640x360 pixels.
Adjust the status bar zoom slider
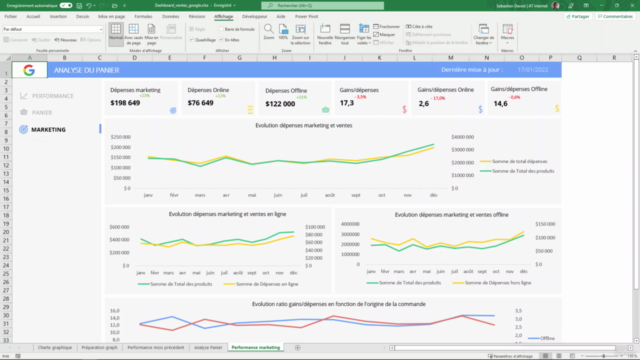604,356
